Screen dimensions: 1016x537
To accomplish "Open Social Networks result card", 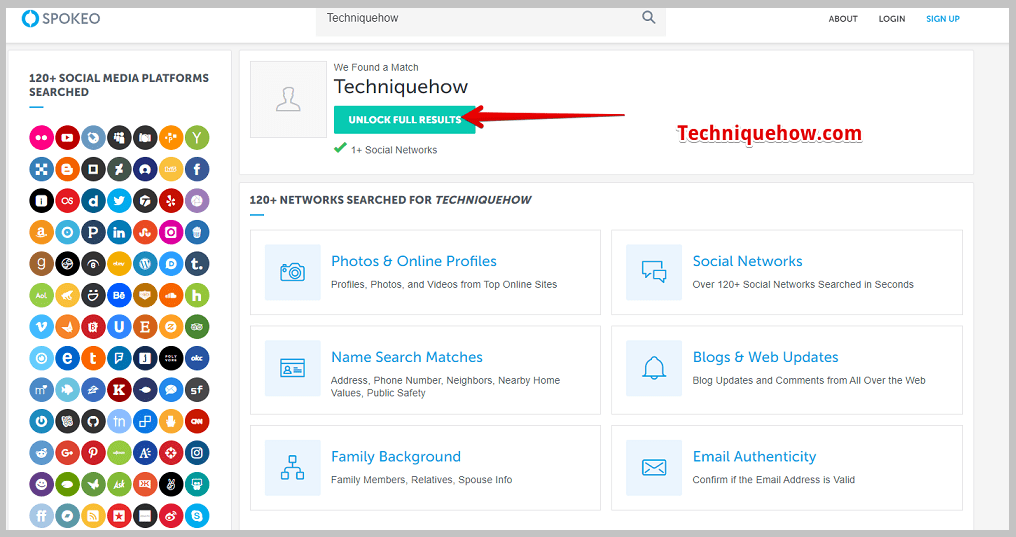I will (787, 272).
